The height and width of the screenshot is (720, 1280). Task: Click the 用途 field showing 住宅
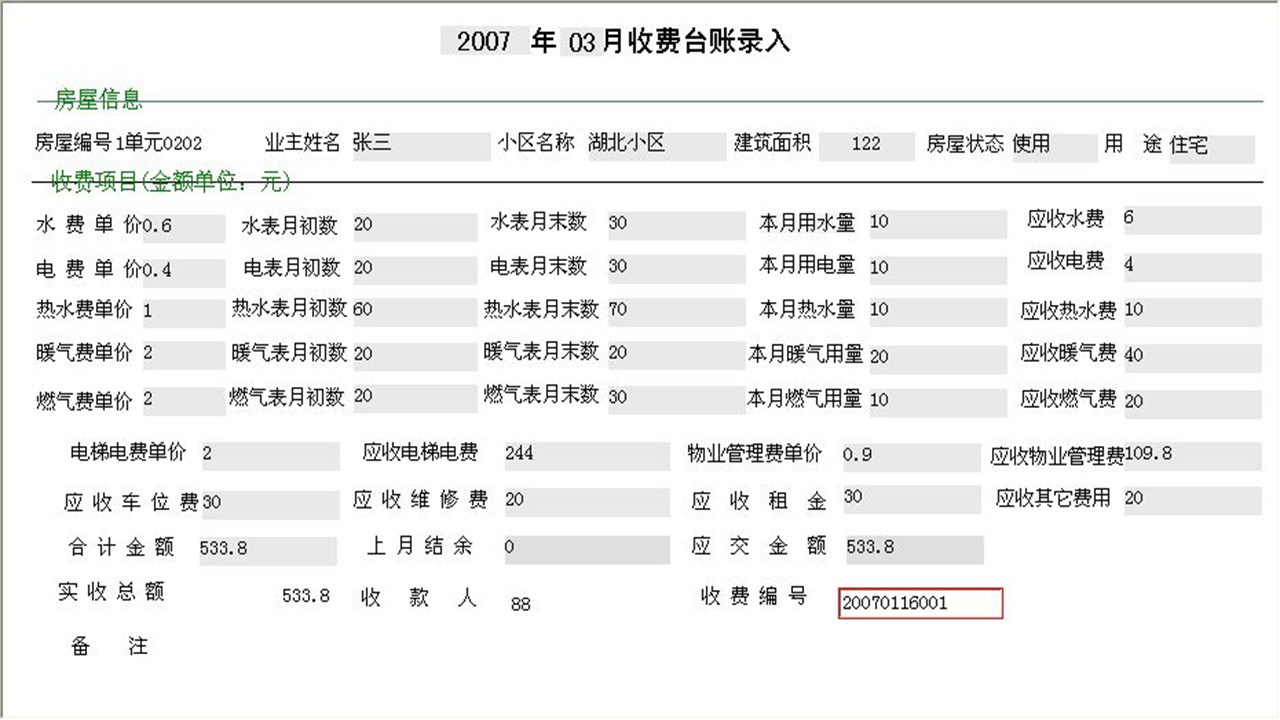coord(1210,146)
